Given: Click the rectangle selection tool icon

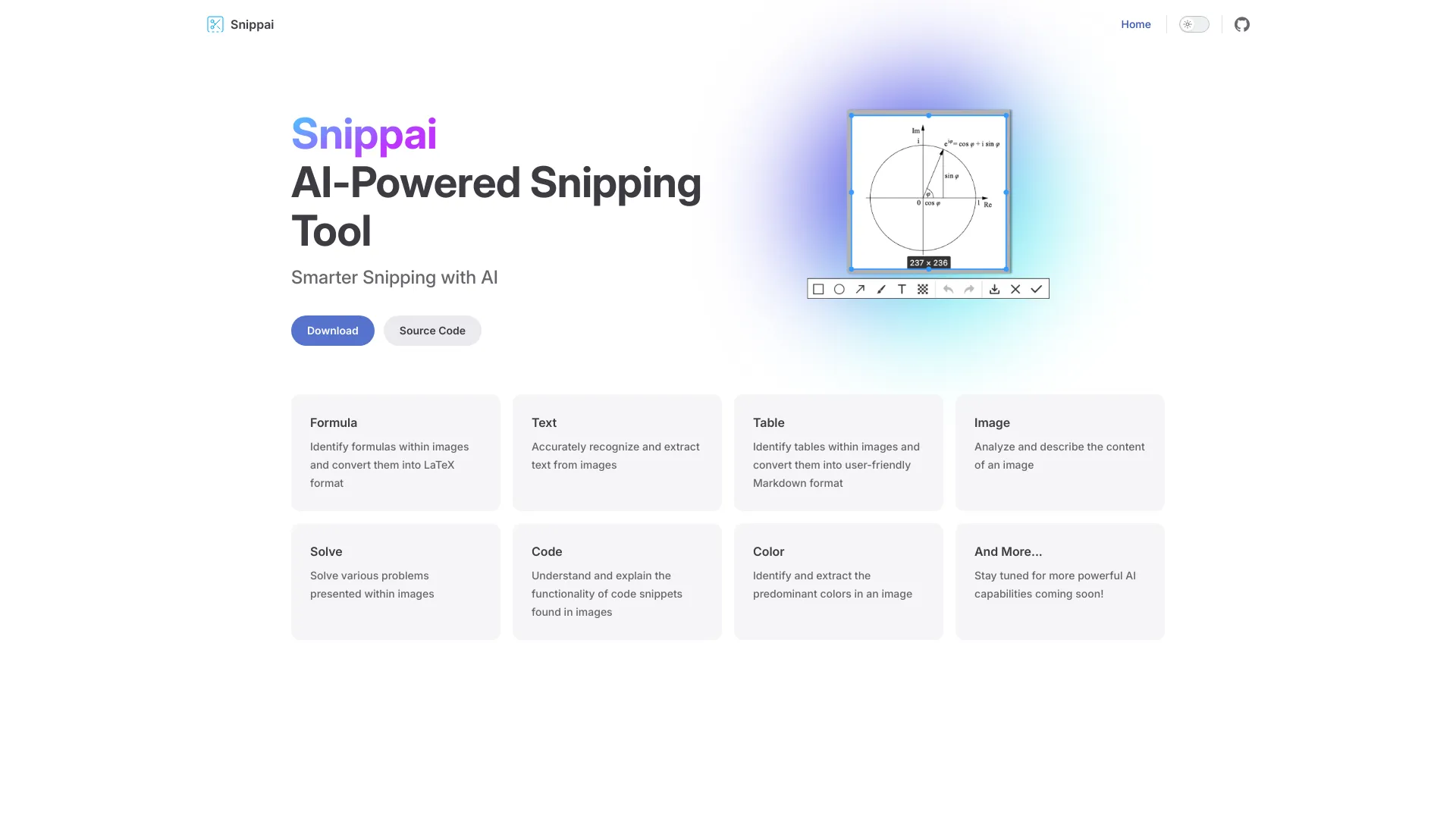Looking at the screenshot, I should (x=818, y=289).
